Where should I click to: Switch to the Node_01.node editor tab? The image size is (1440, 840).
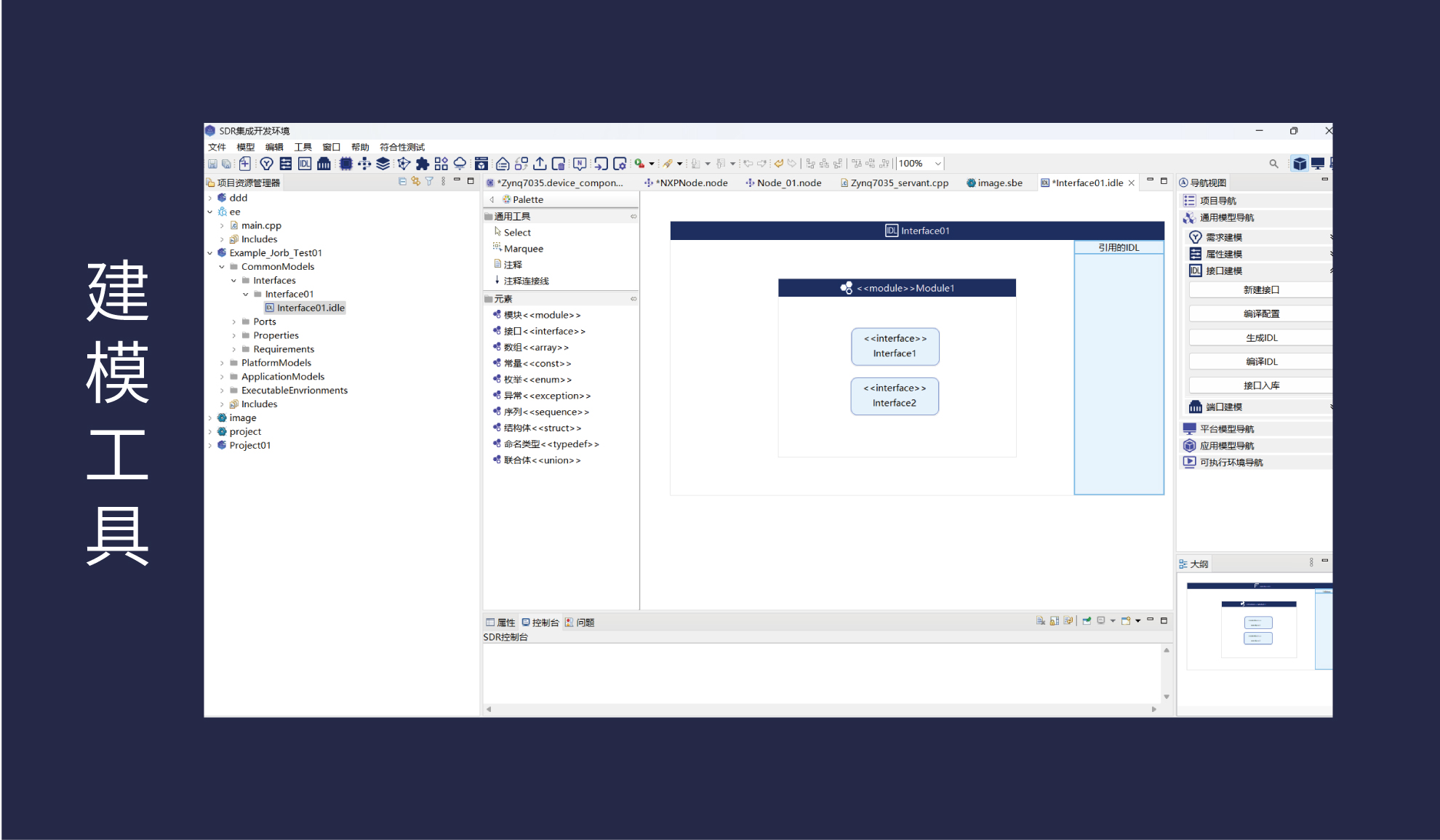click(x=788, y=183)
